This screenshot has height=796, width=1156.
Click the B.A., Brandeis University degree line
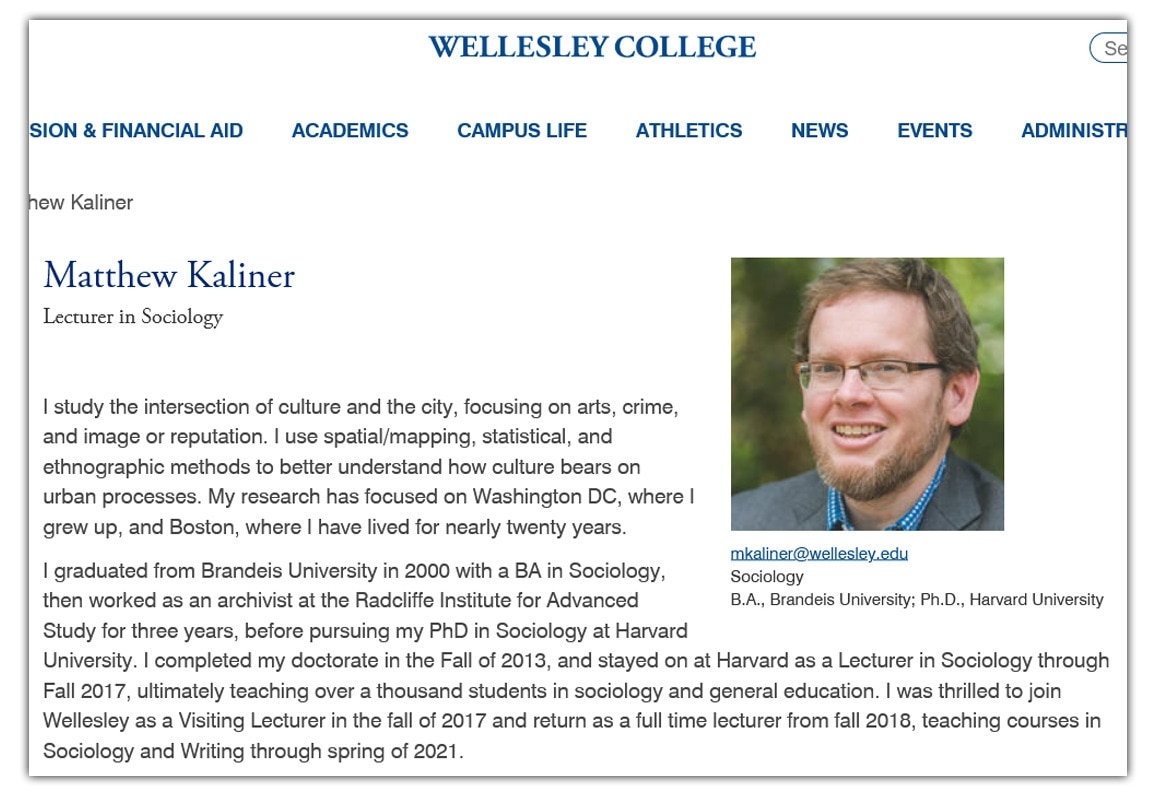917,600
